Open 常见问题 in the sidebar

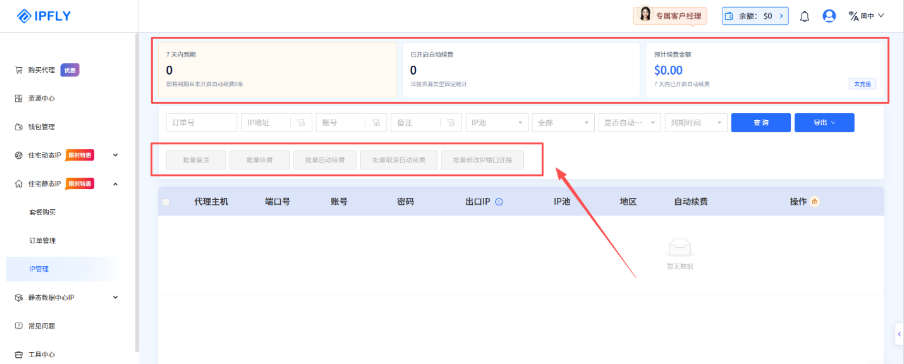click(42, 325)
